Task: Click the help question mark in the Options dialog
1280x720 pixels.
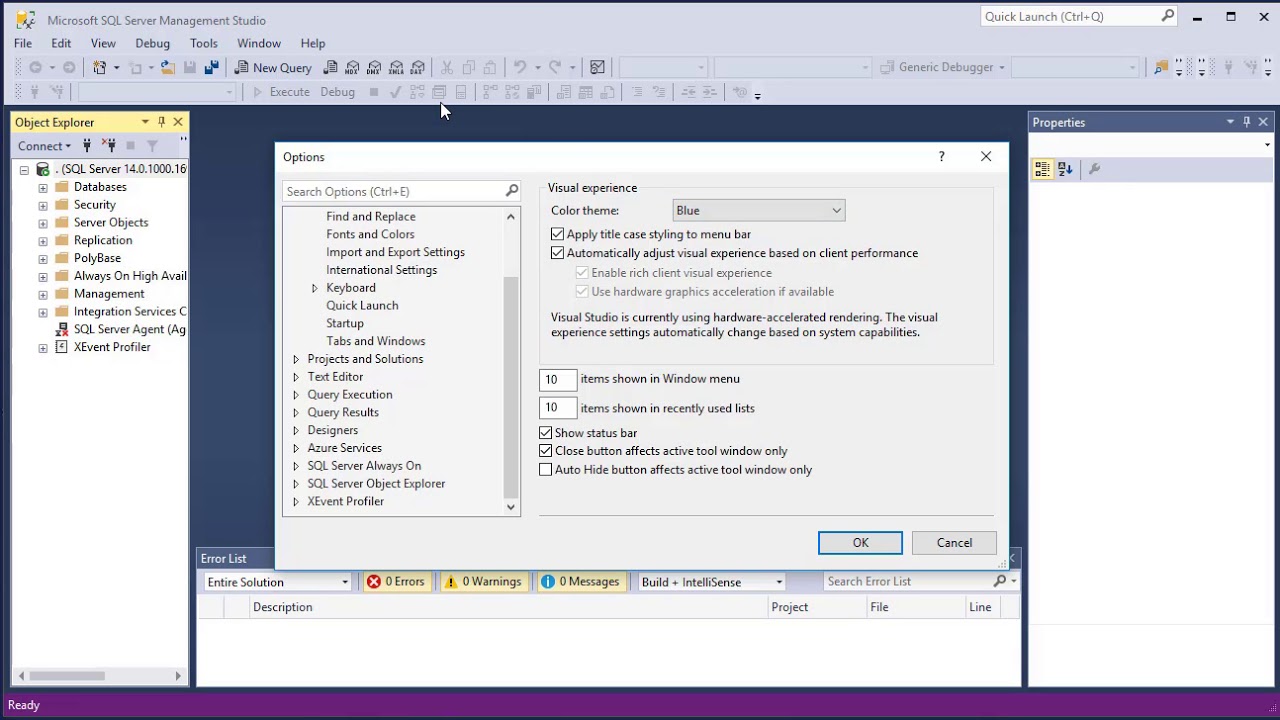Action: (x=941, y=157)
